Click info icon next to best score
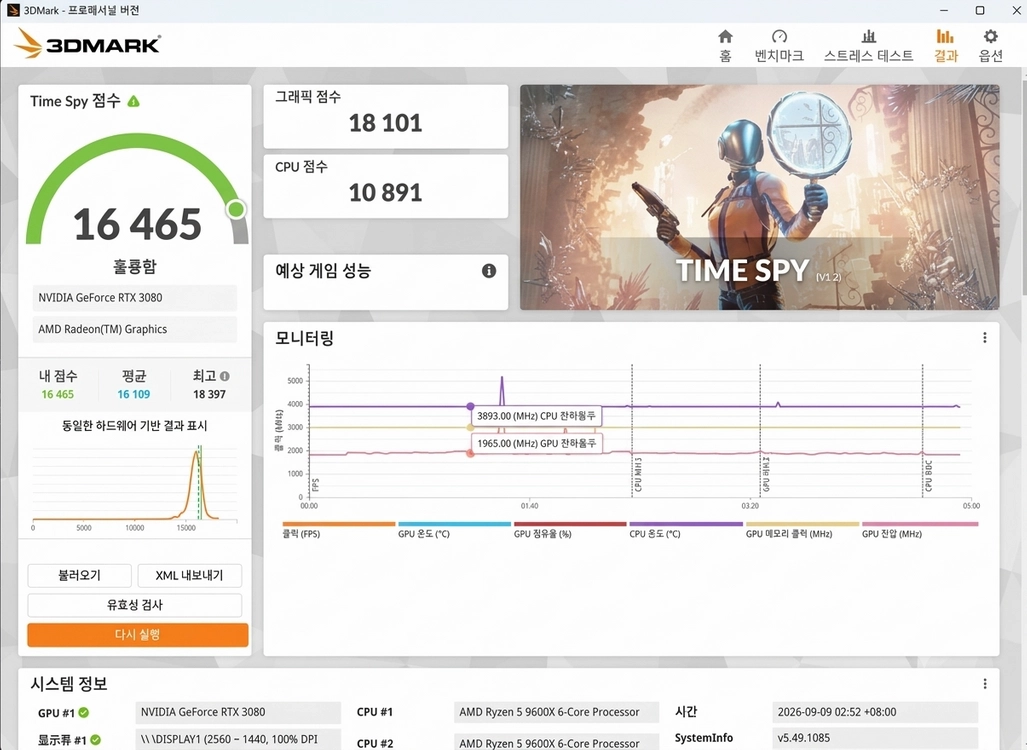 (225, 376)
